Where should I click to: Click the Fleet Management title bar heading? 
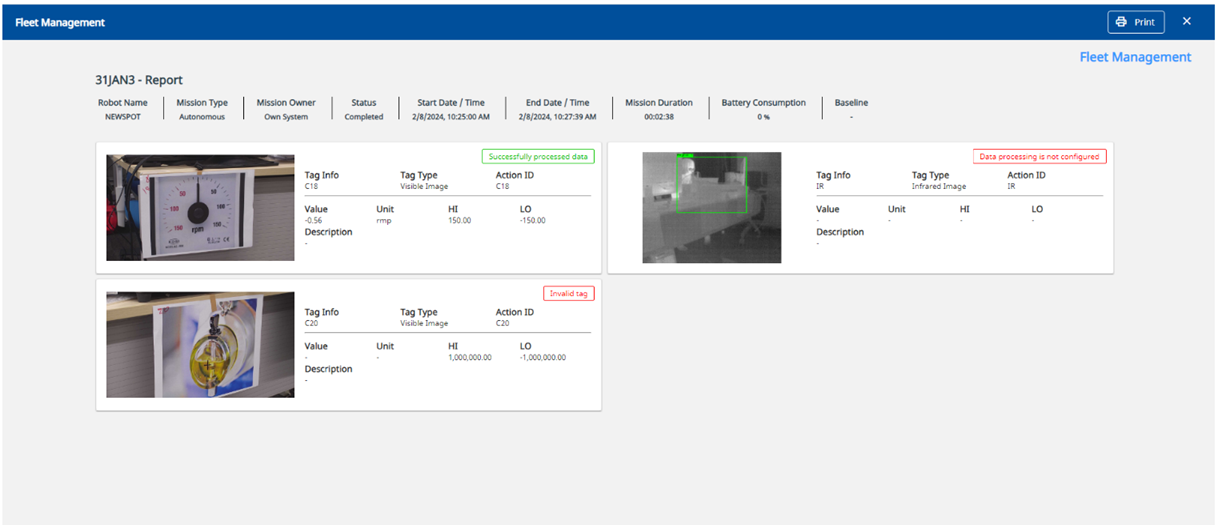point(60,22)
